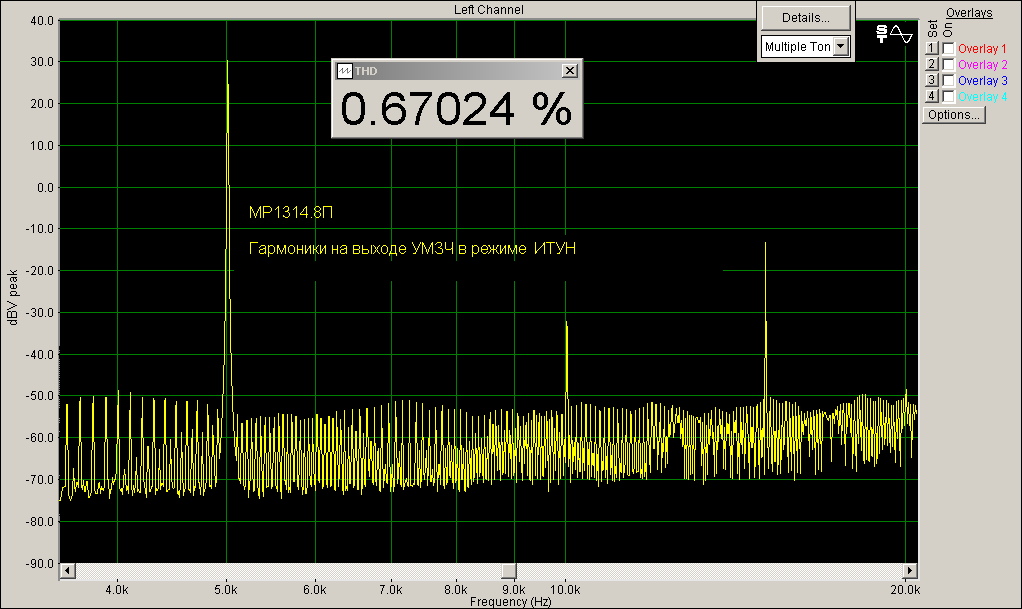Viewport: 1022px width, 609px height.
Task: Click the horizontal frequency scrollbar thumb
Action: [508, 570]
